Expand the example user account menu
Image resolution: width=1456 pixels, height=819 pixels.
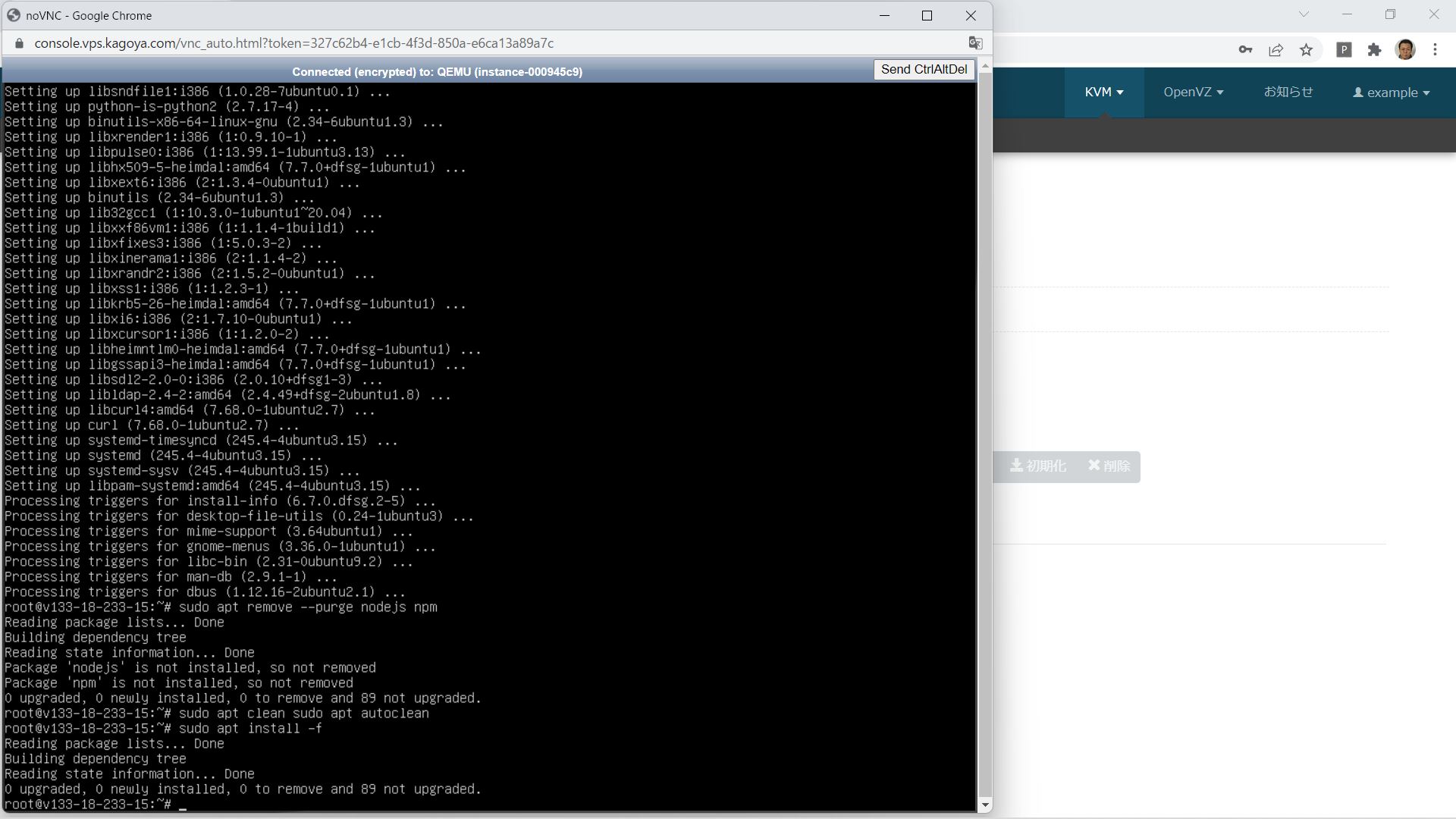(1391, 92)
